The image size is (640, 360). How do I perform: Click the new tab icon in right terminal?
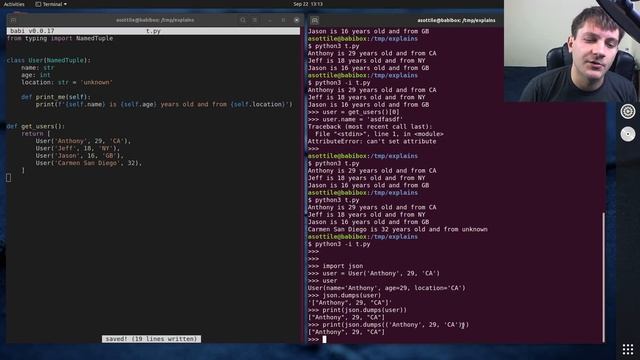(x=315, y=20)
